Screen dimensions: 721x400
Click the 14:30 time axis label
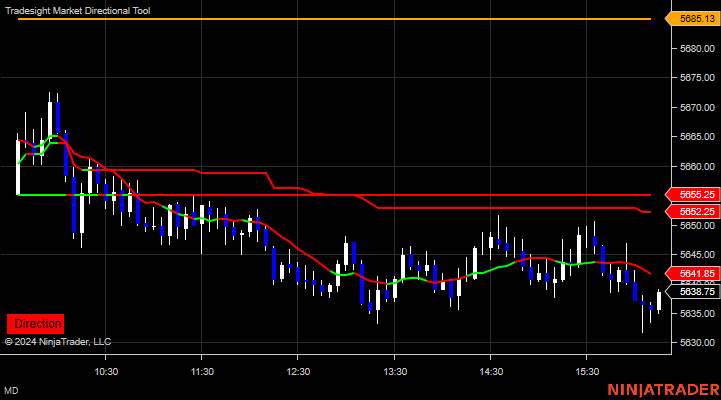tap(491, 371)
